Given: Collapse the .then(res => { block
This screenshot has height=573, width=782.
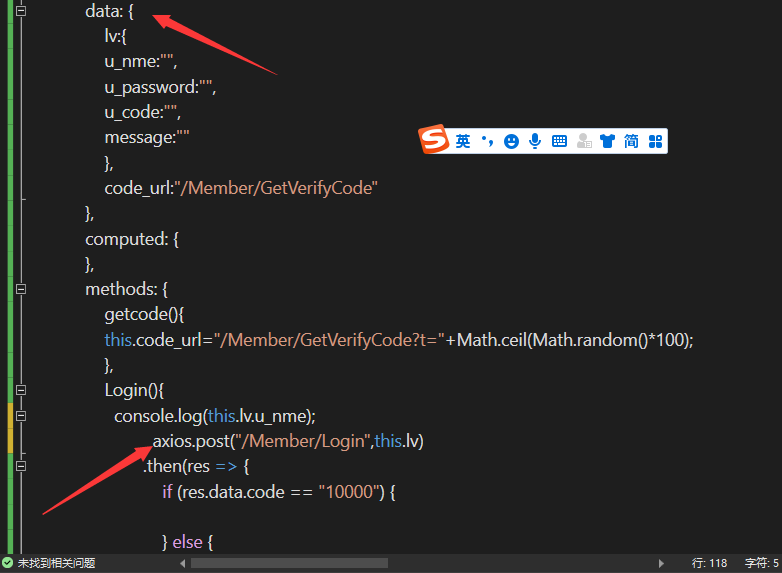Looking at the screenshot, I should coord(21,466).
